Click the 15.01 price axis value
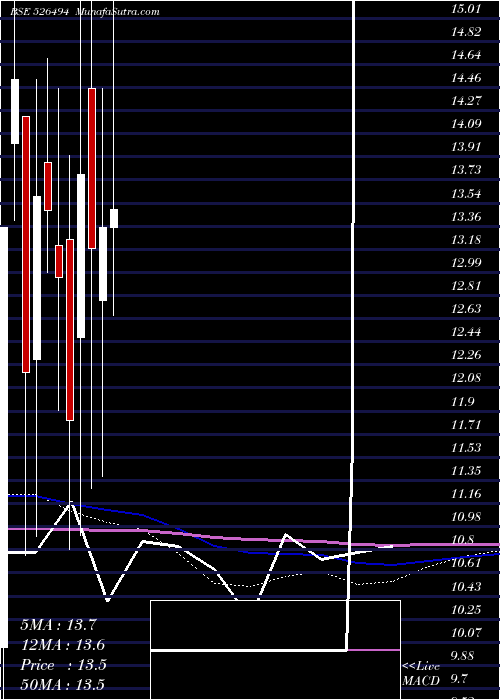Screen dimensions: 500x700 point(466,8)
